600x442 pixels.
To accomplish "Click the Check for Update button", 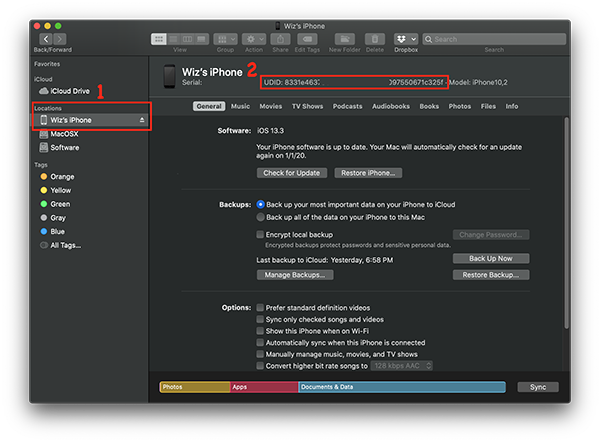I will 292,173.
